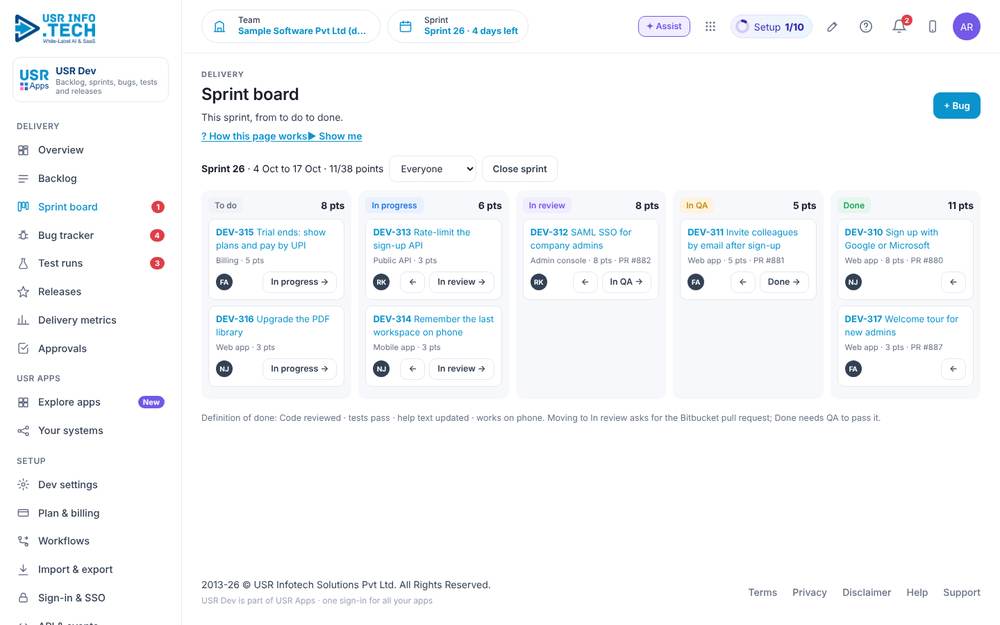
Task: Move DEV-317 back with its left arrow
Action: pyautogui.click(x=953, y=369)
